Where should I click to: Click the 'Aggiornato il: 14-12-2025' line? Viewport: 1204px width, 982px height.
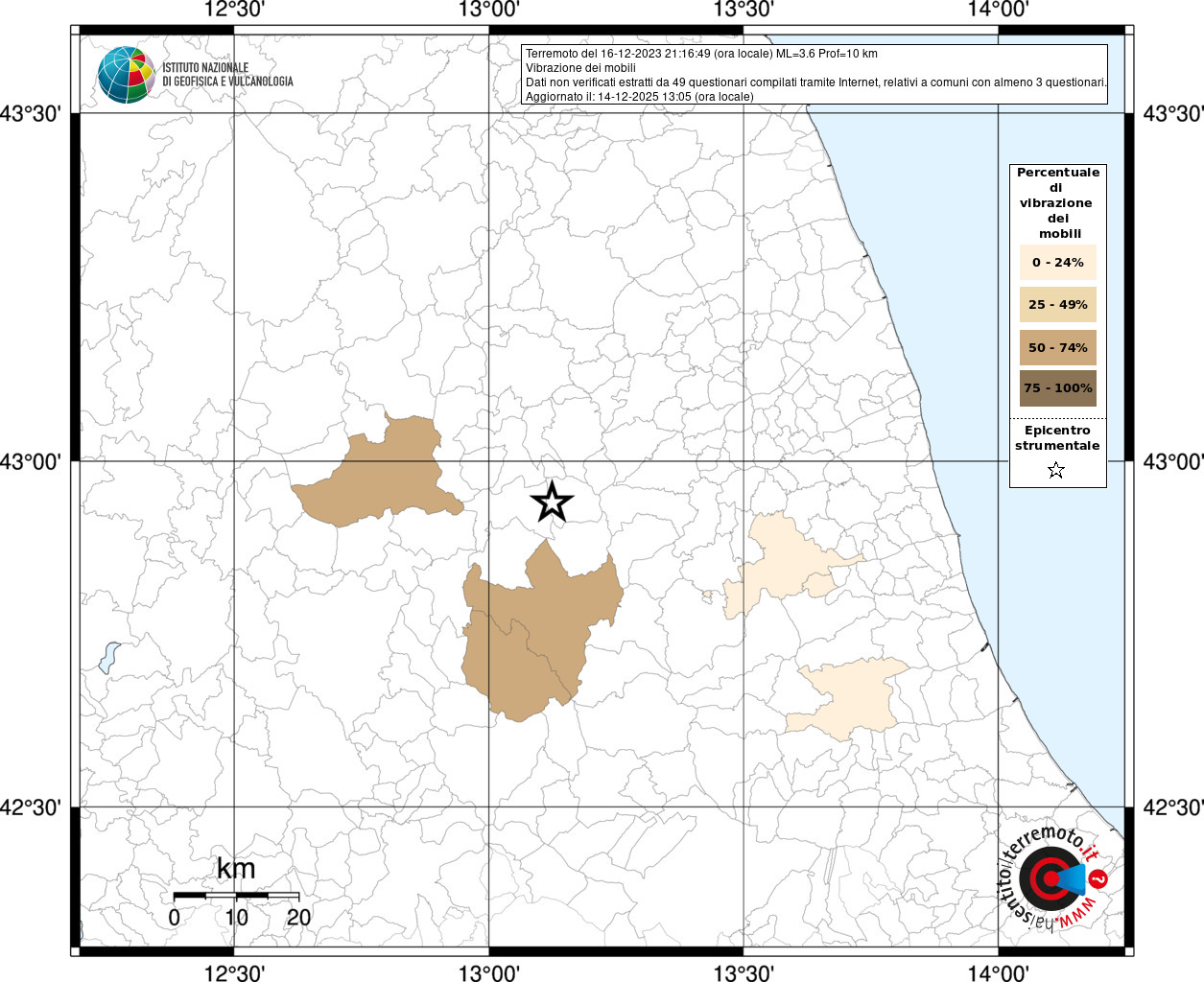pos(640,97)
